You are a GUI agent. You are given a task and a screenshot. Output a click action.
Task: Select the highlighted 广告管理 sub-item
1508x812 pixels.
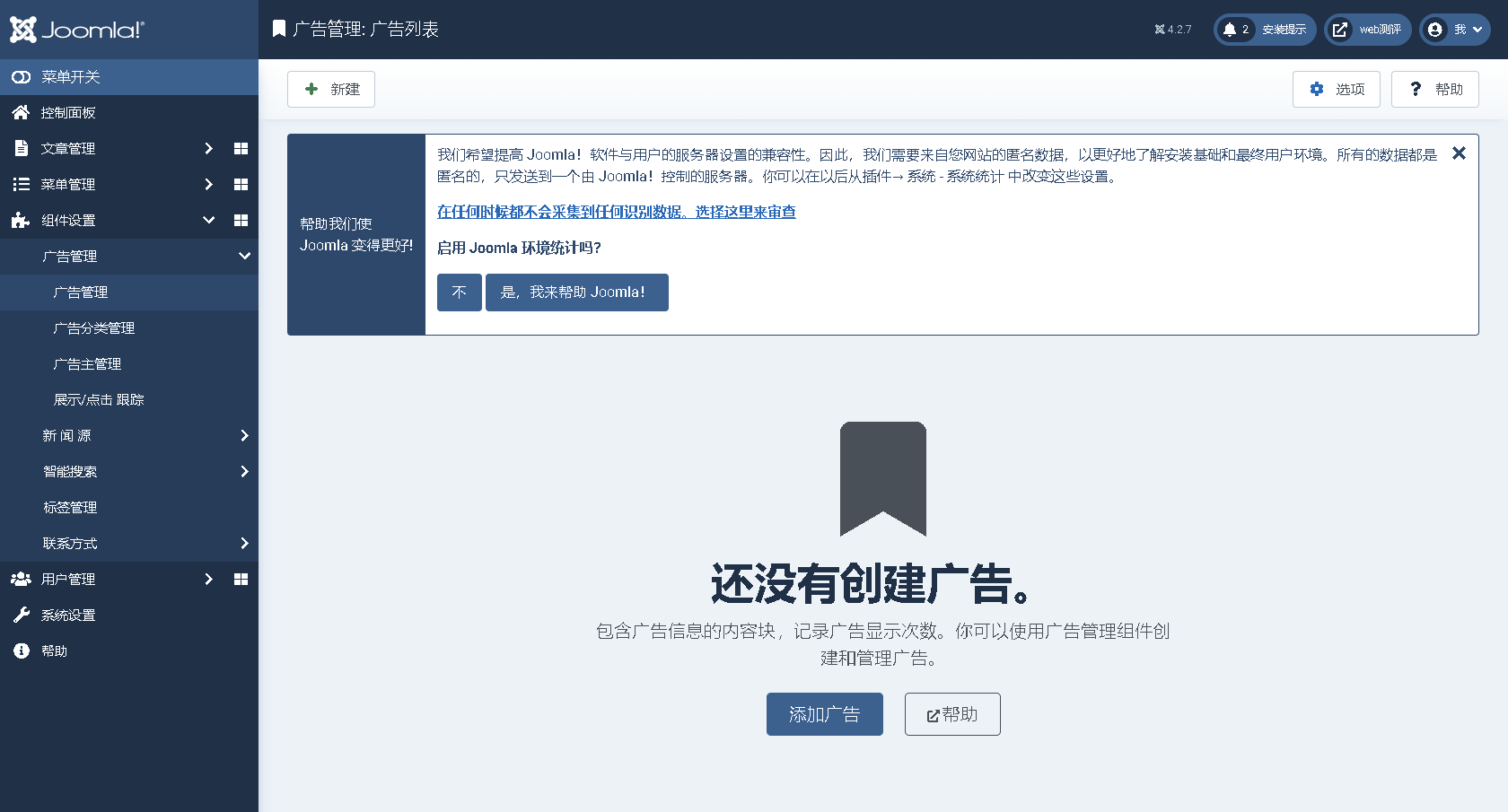129,292
